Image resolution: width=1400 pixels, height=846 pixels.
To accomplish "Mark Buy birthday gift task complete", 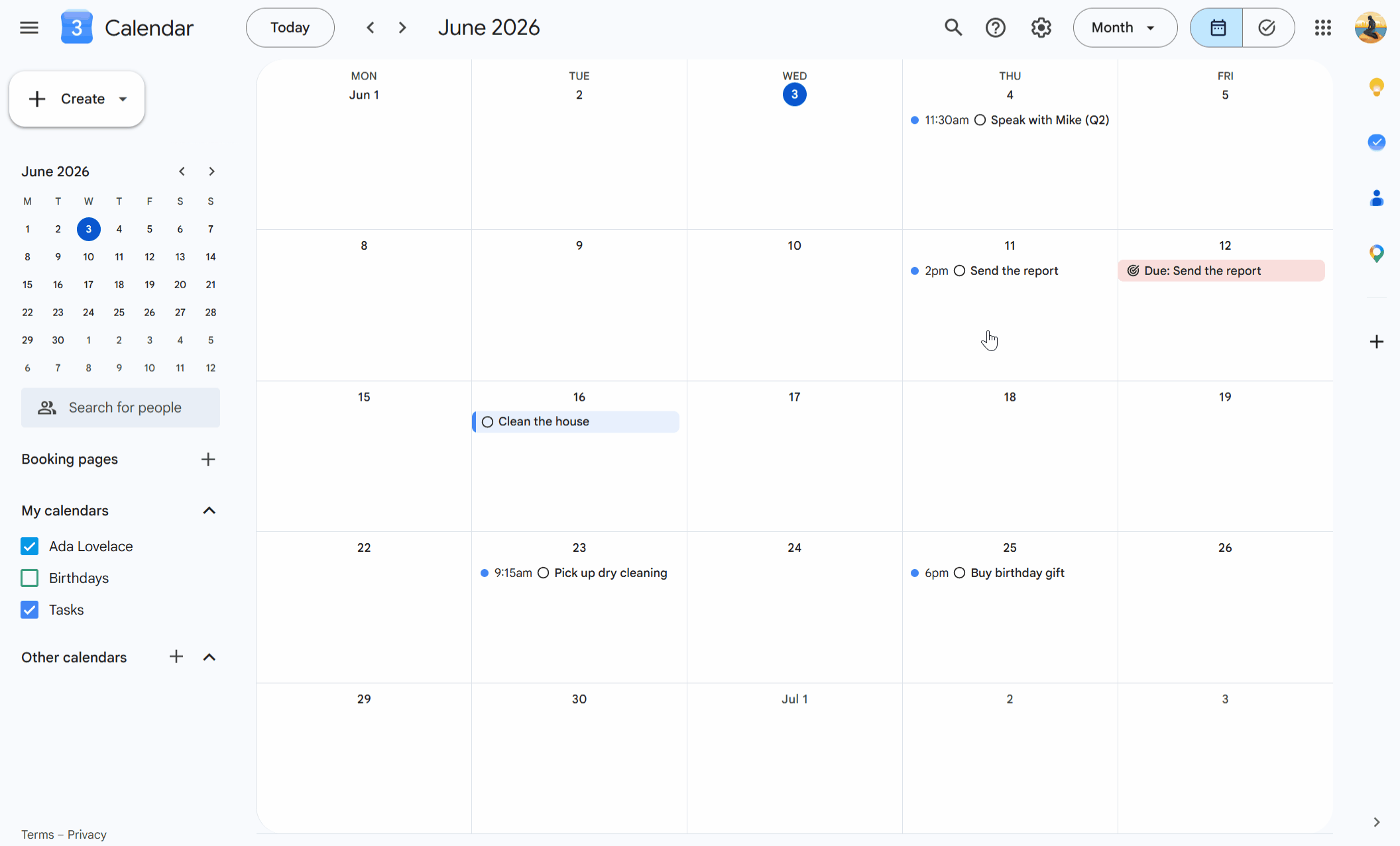I will pyautogui.click(x=960, y=573).
